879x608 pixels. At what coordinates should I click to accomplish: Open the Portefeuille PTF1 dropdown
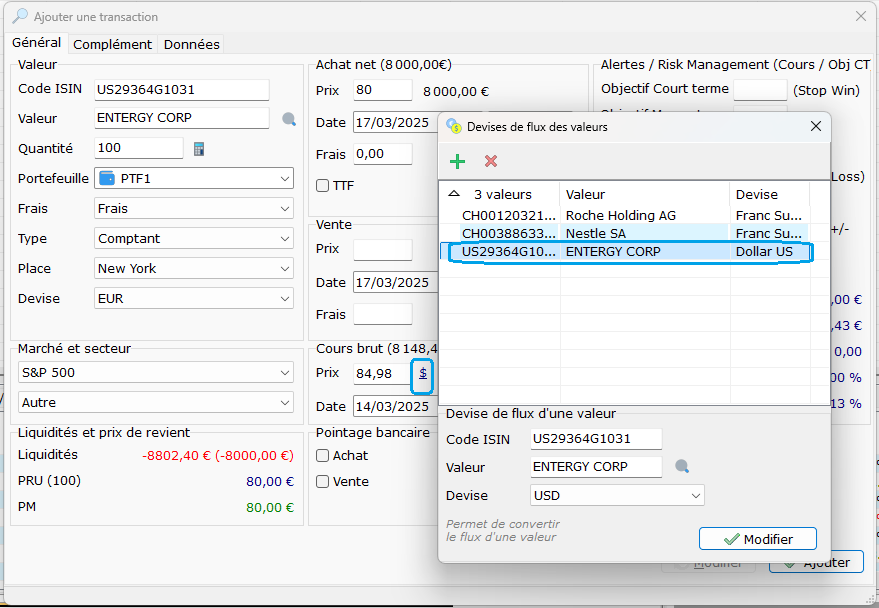click(x=194, y=178)
